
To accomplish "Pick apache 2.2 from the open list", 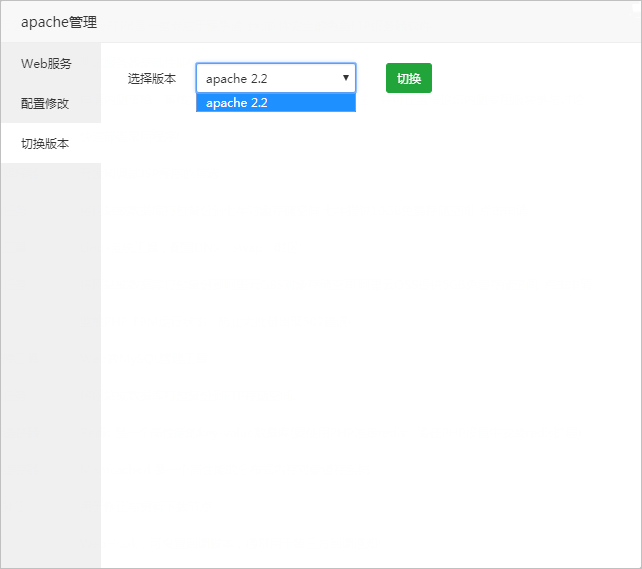I will [237, 102].
